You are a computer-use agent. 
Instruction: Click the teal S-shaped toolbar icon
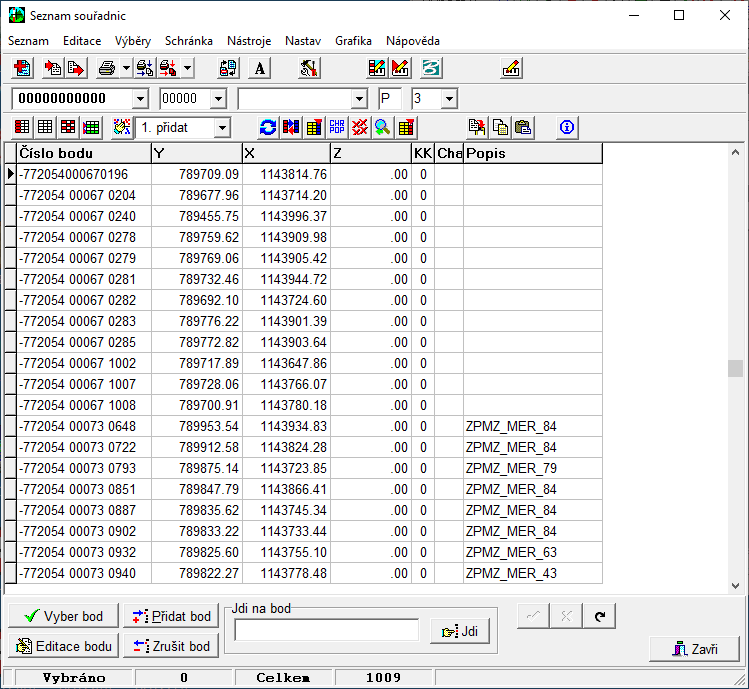[432, 68]
